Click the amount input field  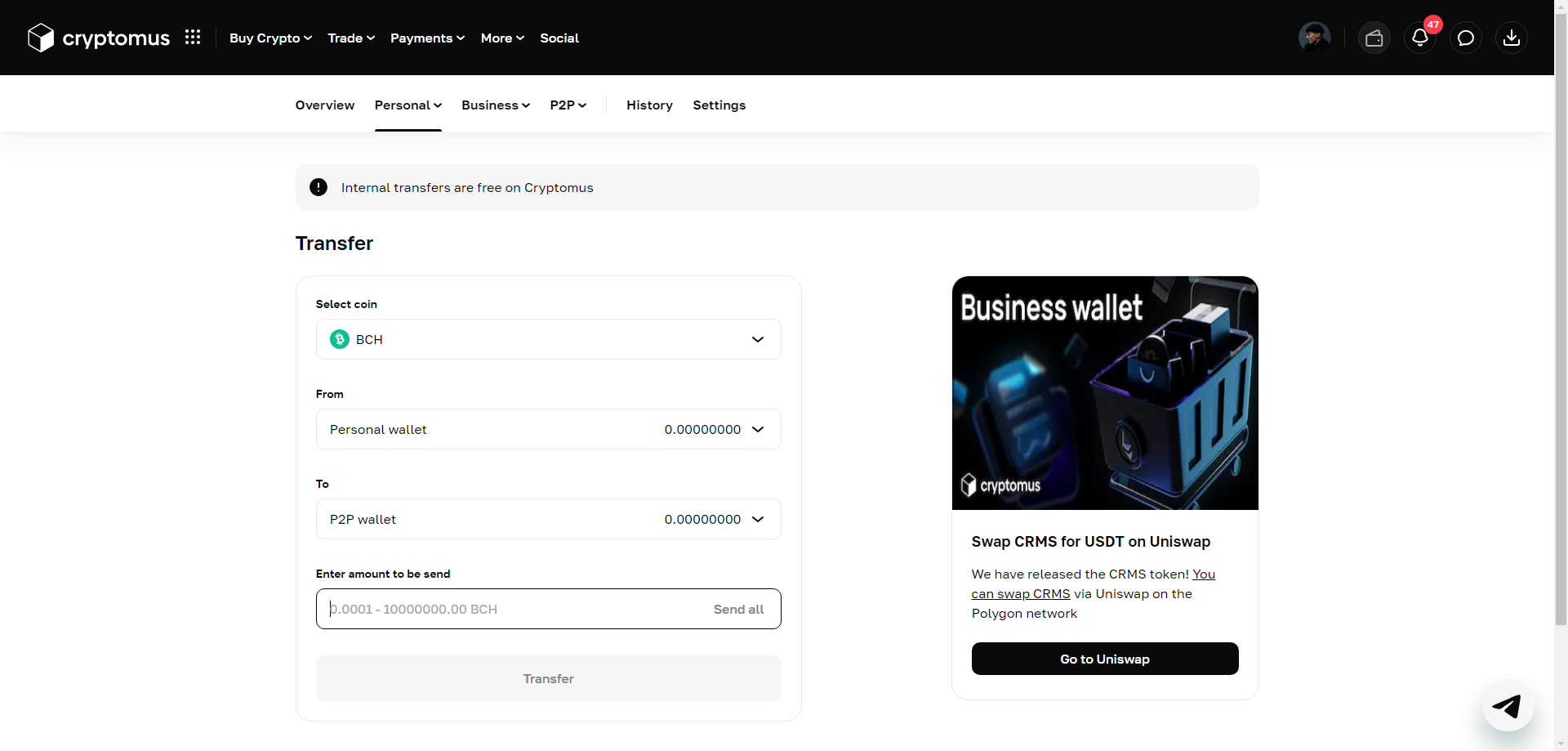click(x=506, y=609)
